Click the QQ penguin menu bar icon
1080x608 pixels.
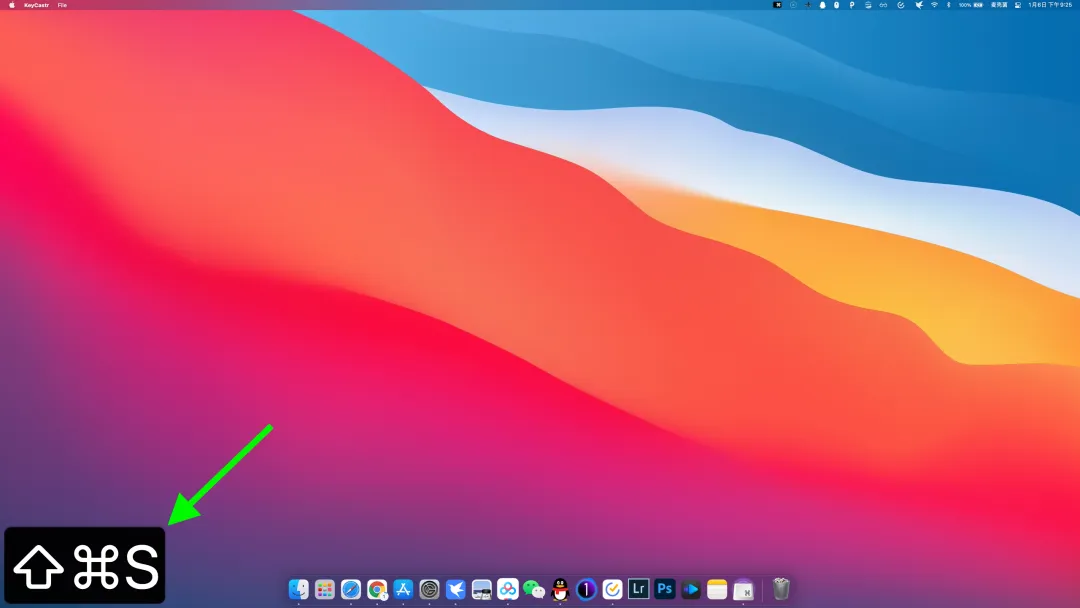point(822,5)
